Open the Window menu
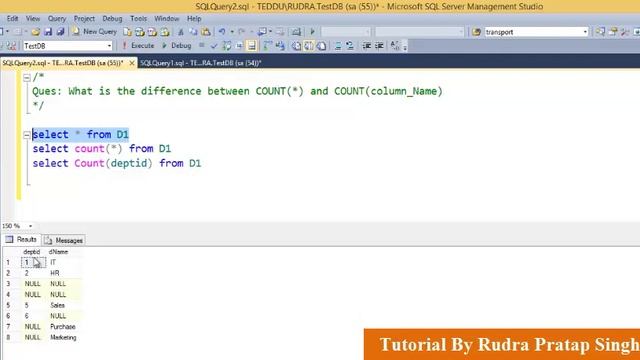Viewport: 640px width, 360px height. coord(167,19)
